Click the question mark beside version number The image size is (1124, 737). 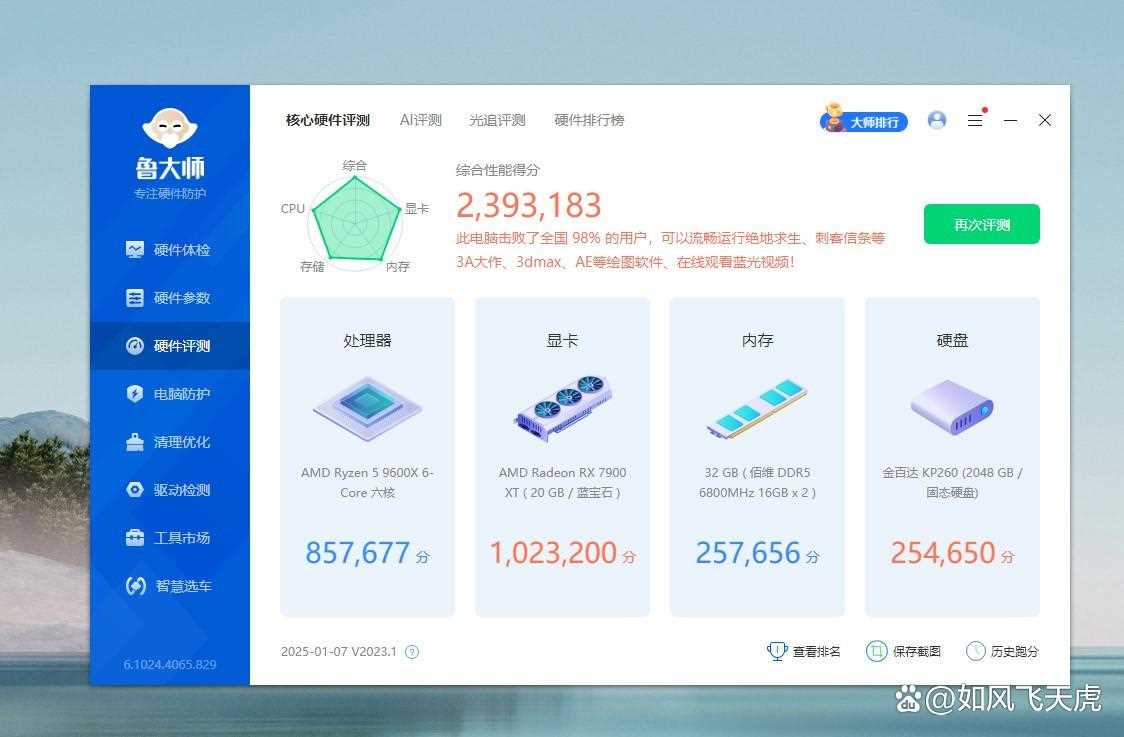[x=410, y=650]
